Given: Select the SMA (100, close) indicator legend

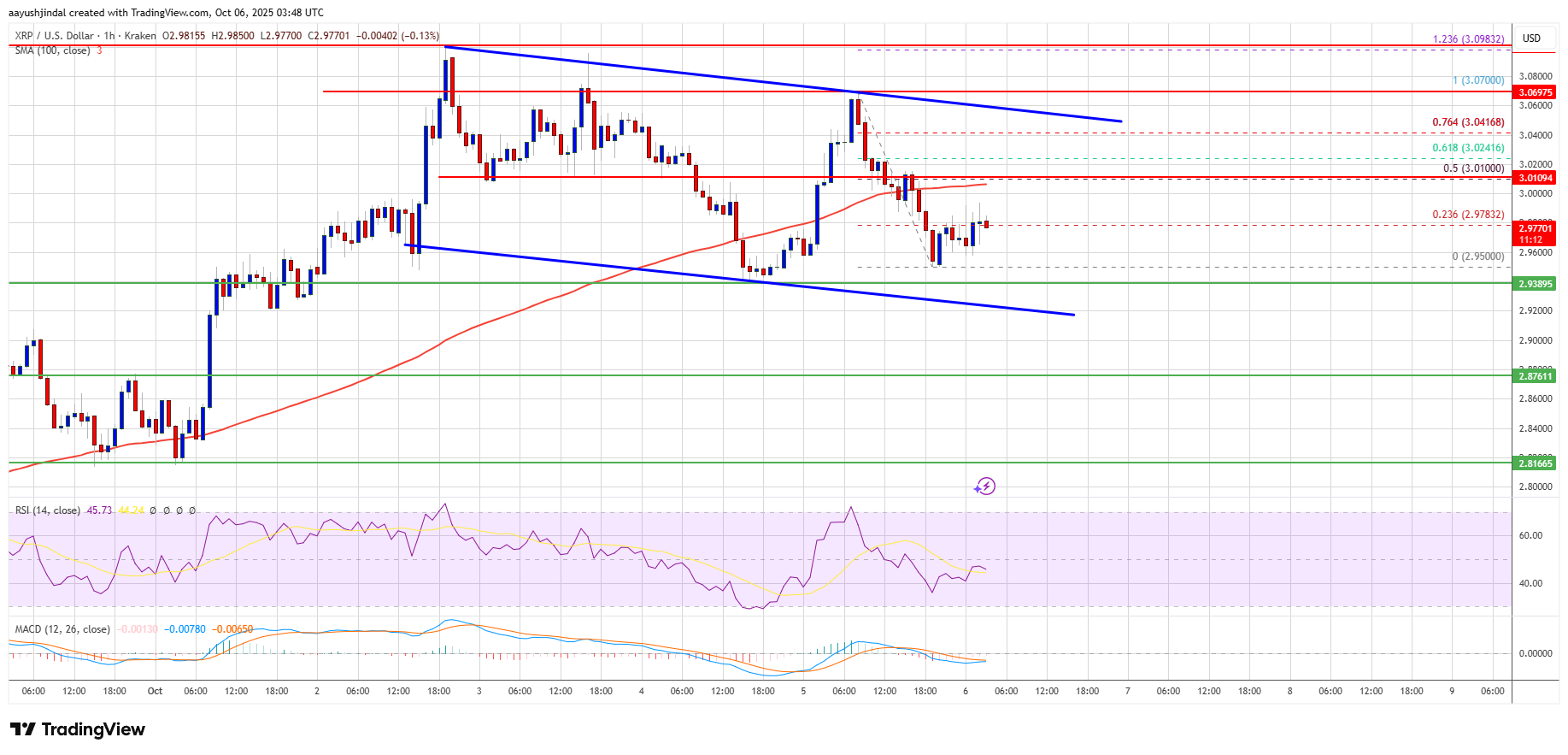Looking at the screenshot, I should tap(52, 50).
